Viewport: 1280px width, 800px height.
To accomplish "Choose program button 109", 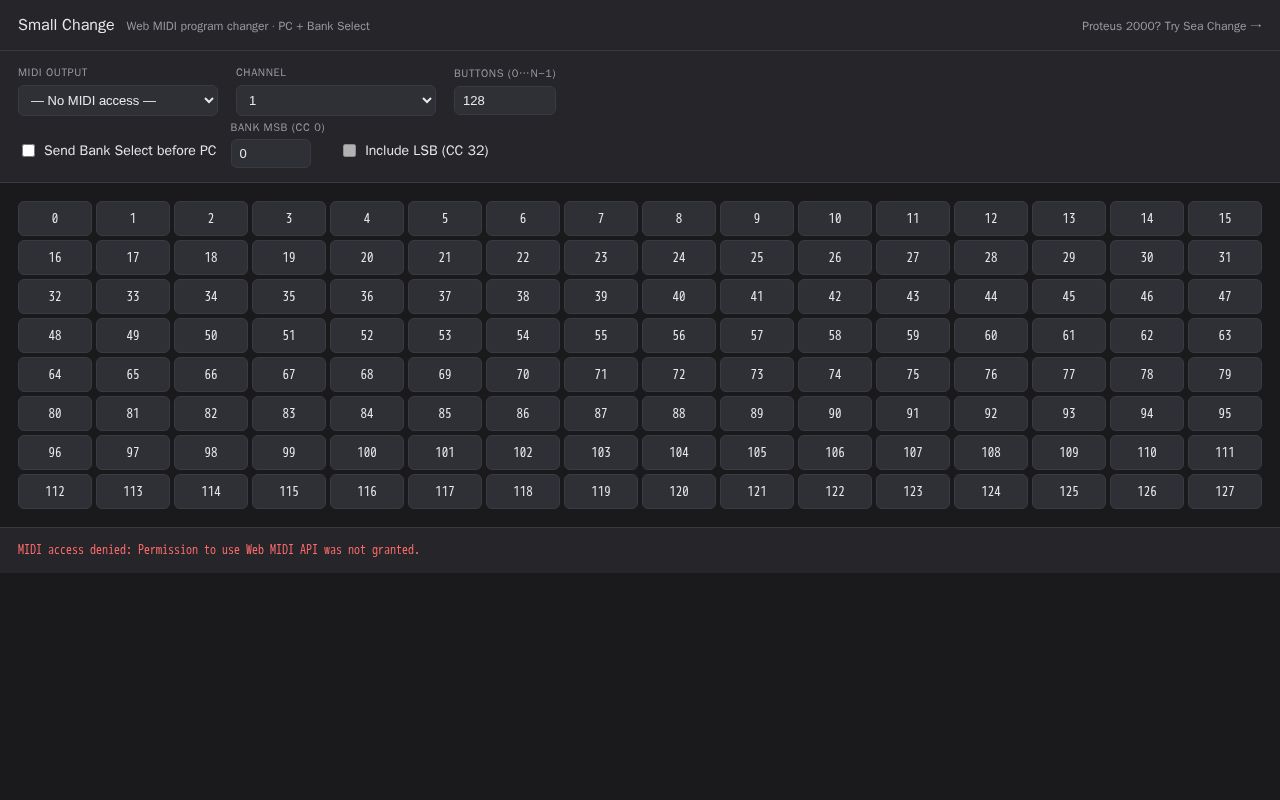I will [x=1069, y=452].
